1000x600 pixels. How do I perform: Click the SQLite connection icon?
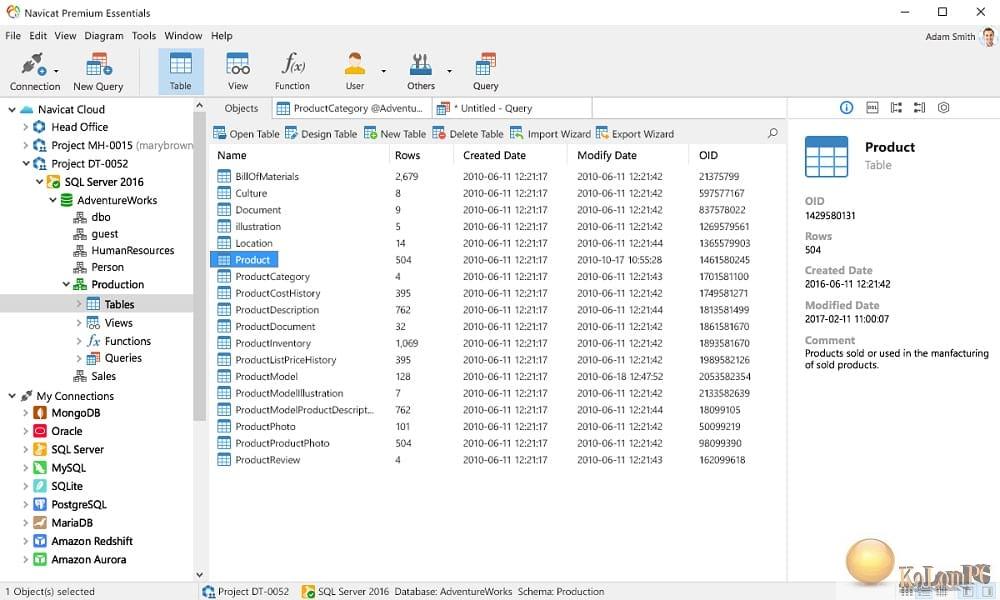pyautogui.click(x=40, y=486)
